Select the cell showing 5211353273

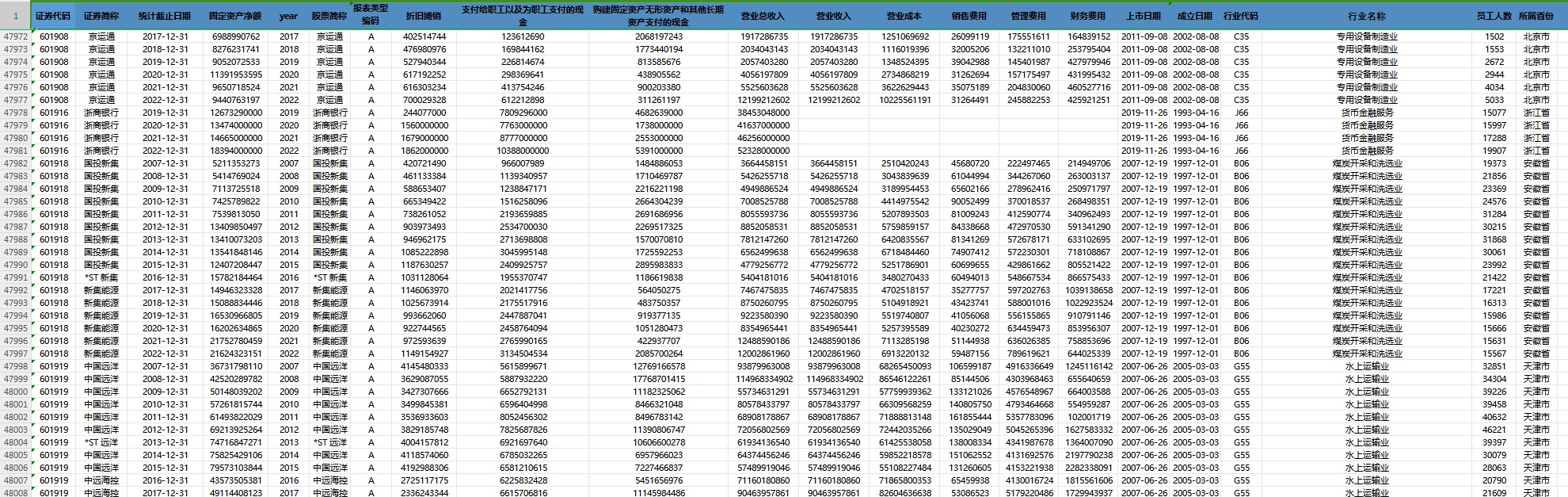point(235,163)
